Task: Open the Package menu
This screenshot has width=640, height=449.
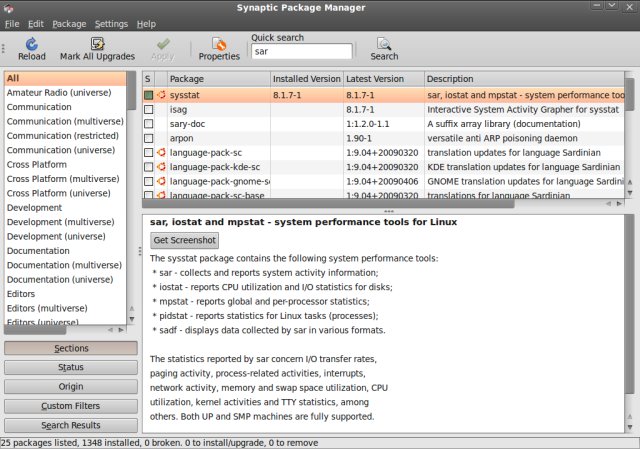Action: coord(69,24)
